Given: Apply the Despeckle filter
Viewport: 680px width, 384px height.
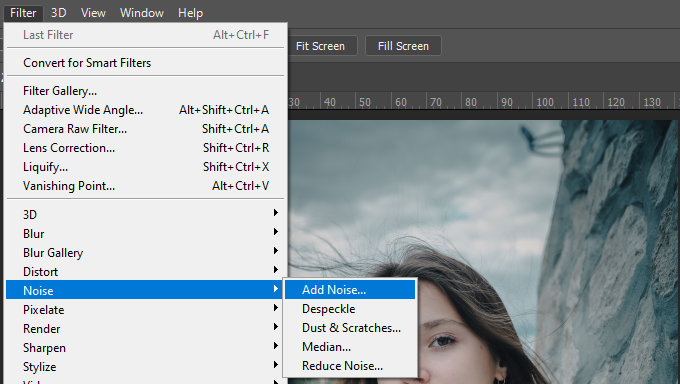Looking at the screenshot, I should pos(350,309).
